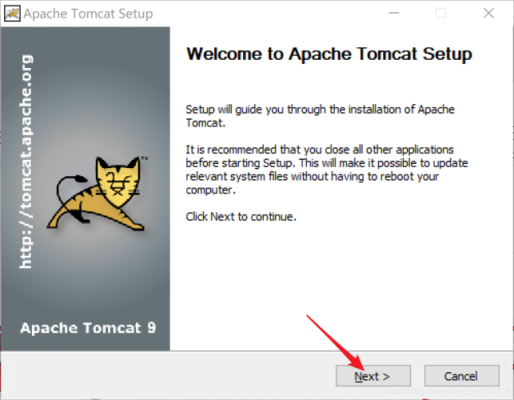
Task: Click the 'Setup will guide you' paragraph
Action: pos(320,116)
